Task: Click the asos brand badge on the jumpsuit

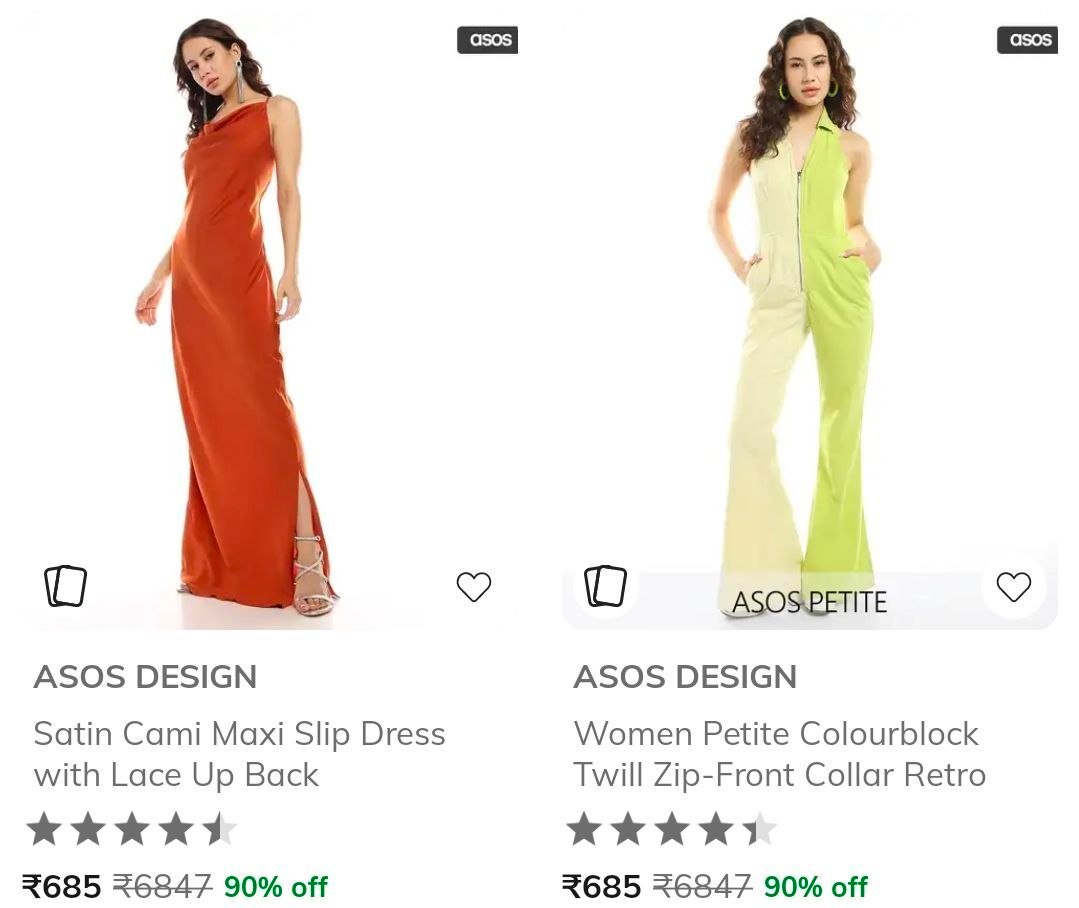Action: [1028, 40]
